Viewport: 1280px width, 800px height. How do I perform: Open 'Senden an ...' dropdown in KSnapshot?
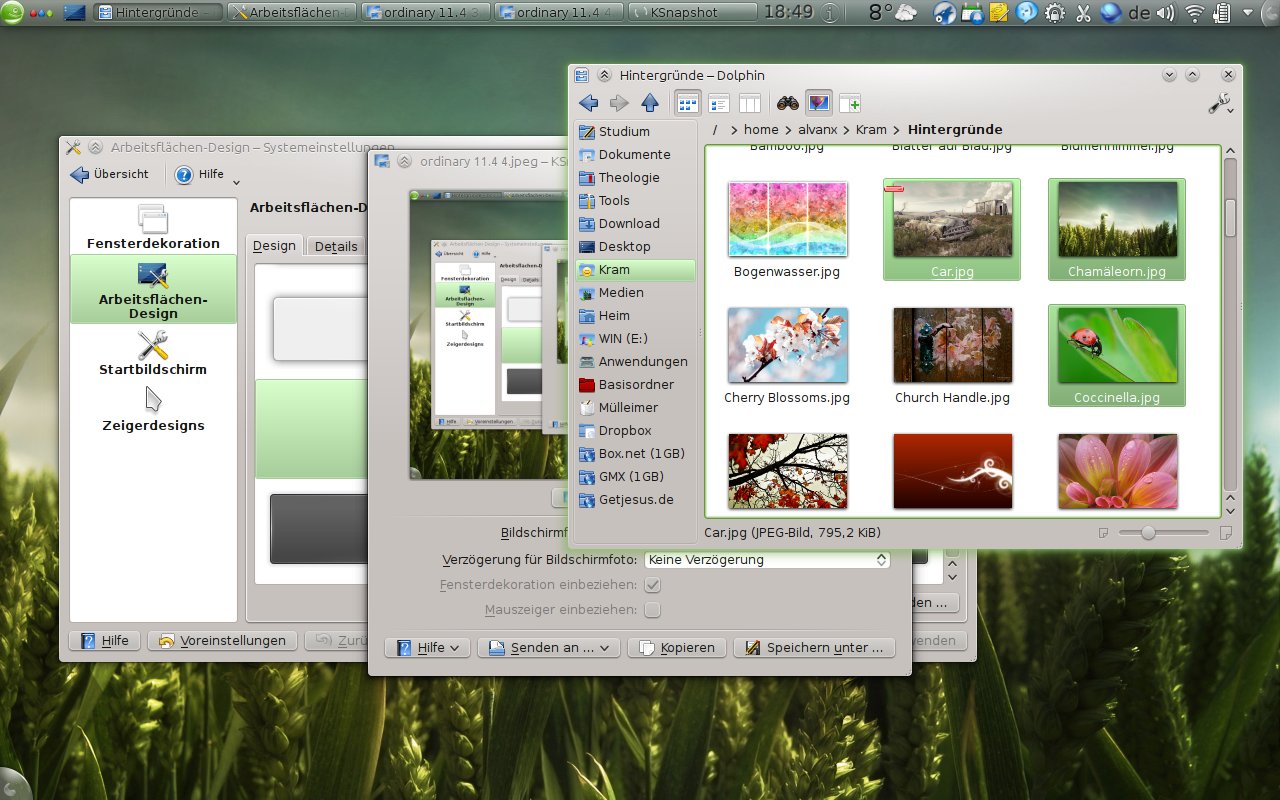point(549,647)
